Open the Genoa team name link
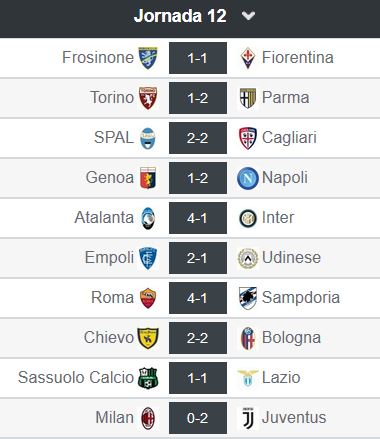This screenshot has height=439, width=380. point(110,177)
